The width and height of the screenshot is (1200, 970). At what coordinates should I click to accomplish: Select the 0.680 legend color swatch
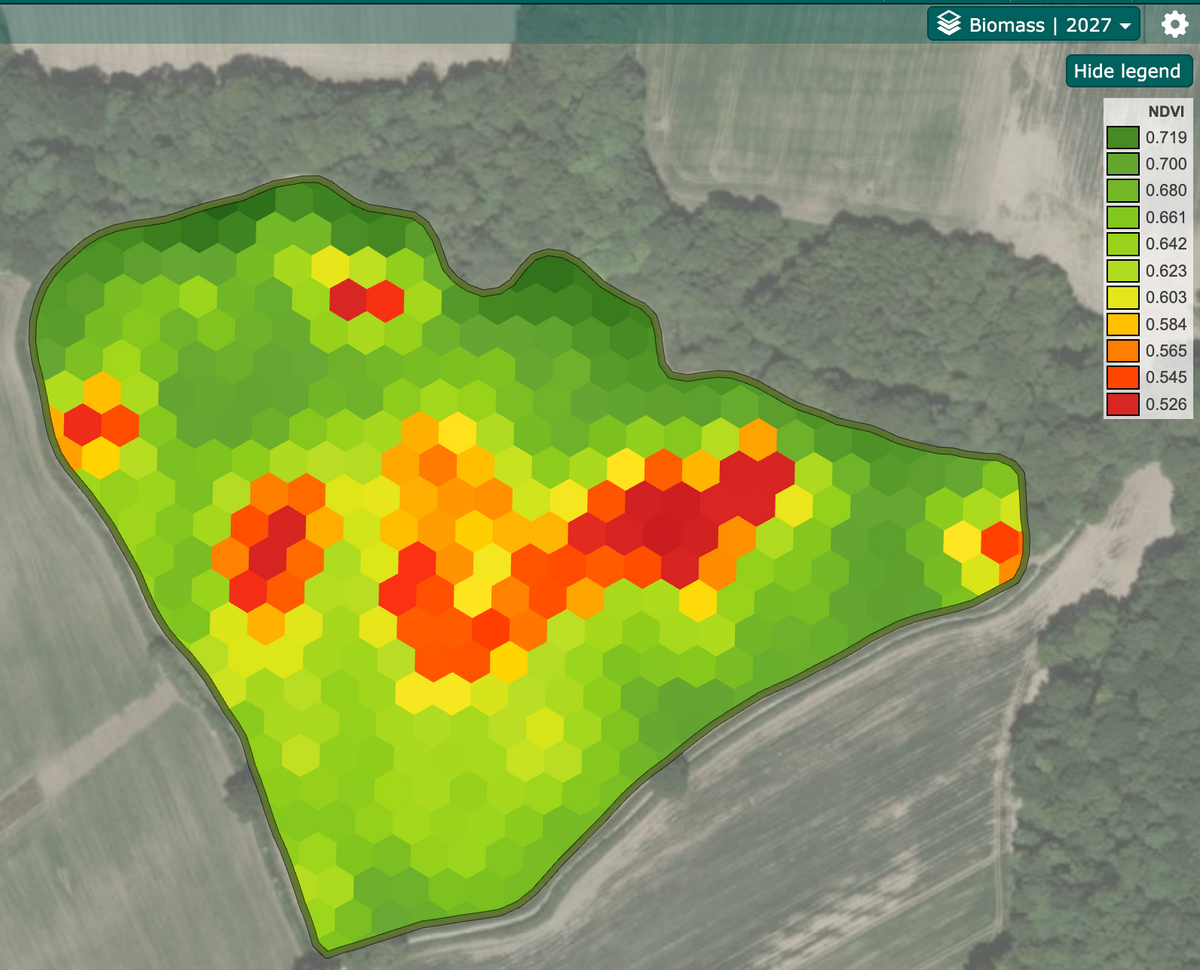(x=1123, y=190)
